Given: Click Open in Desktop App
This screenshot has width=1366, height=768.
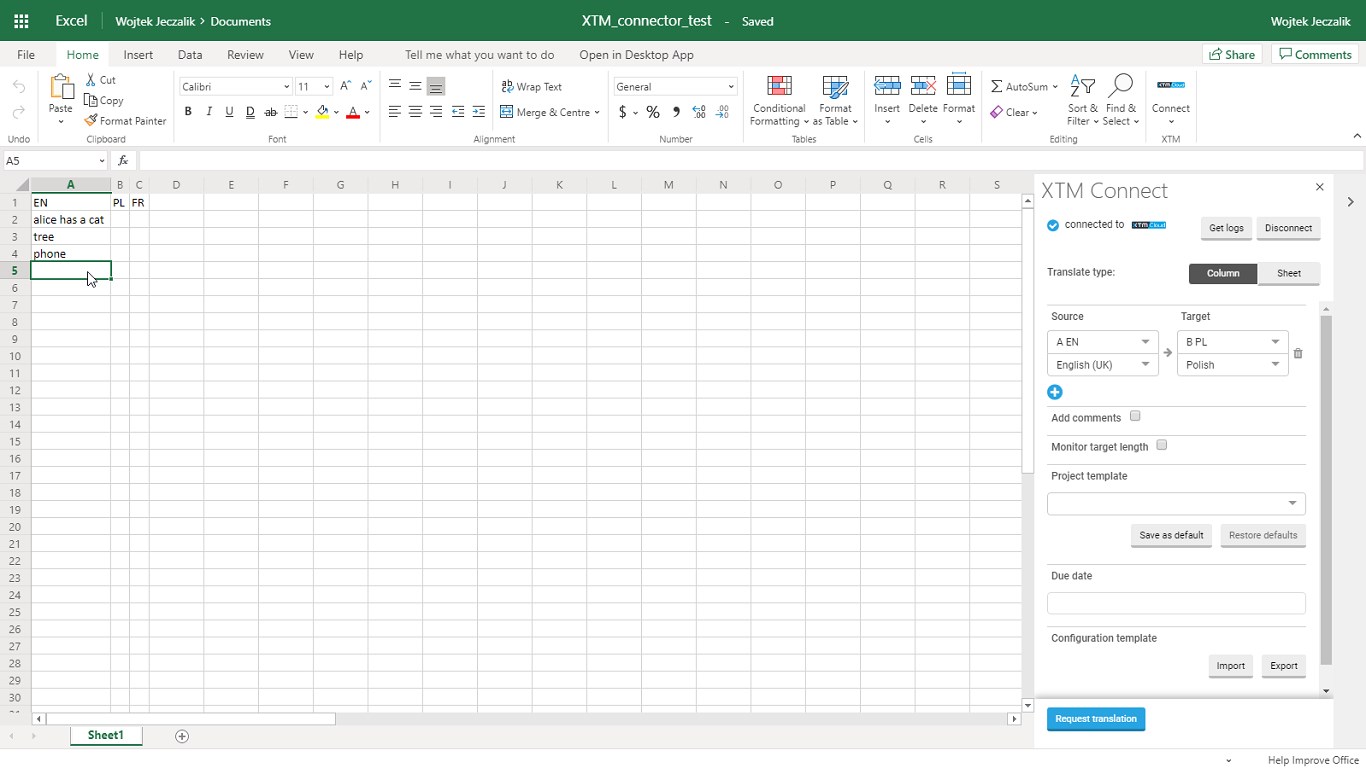Looking at the screenshot, I should (636, 55).
